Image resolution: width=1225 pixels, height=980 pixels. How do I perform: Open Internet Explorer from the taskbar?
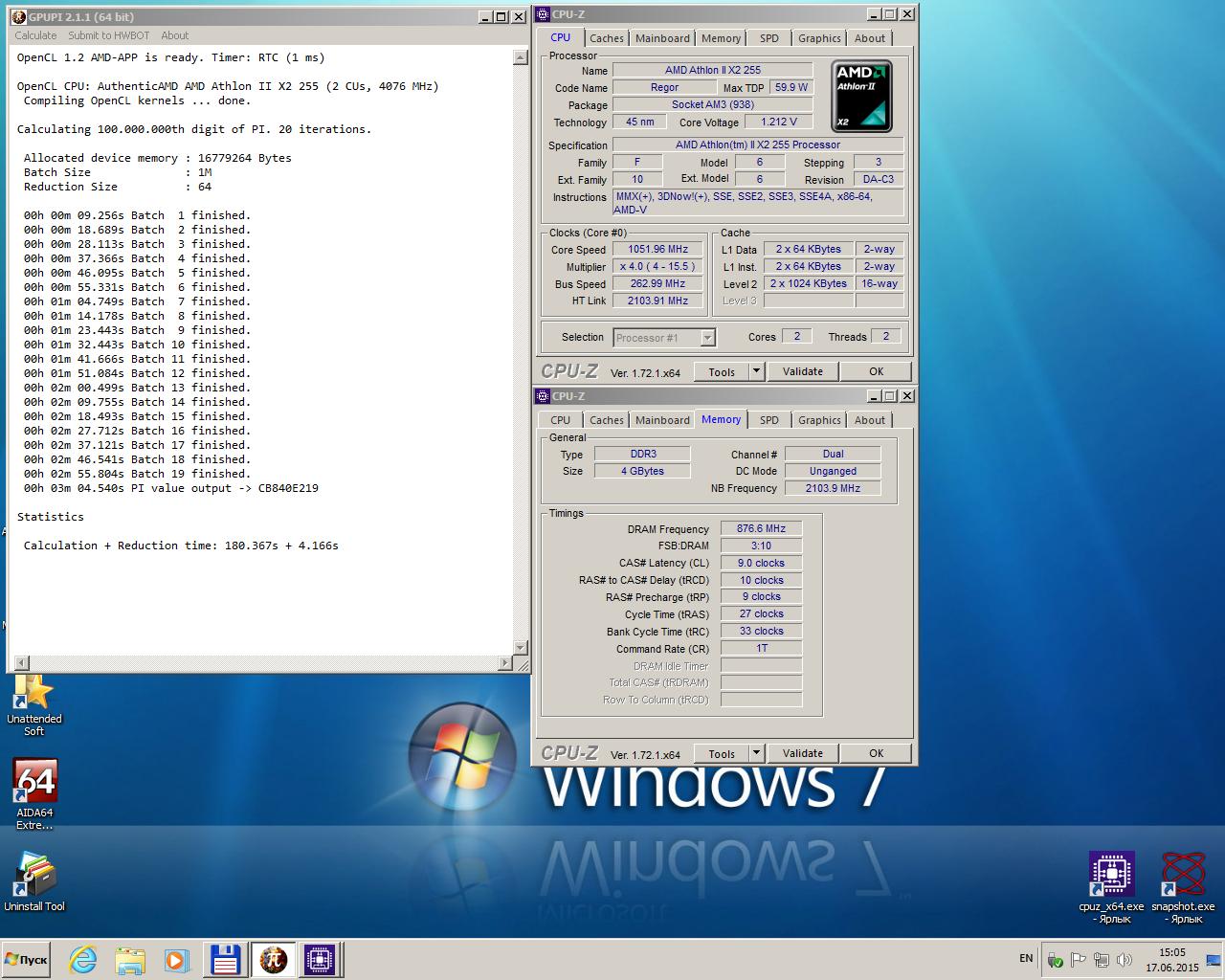[83, 959]
